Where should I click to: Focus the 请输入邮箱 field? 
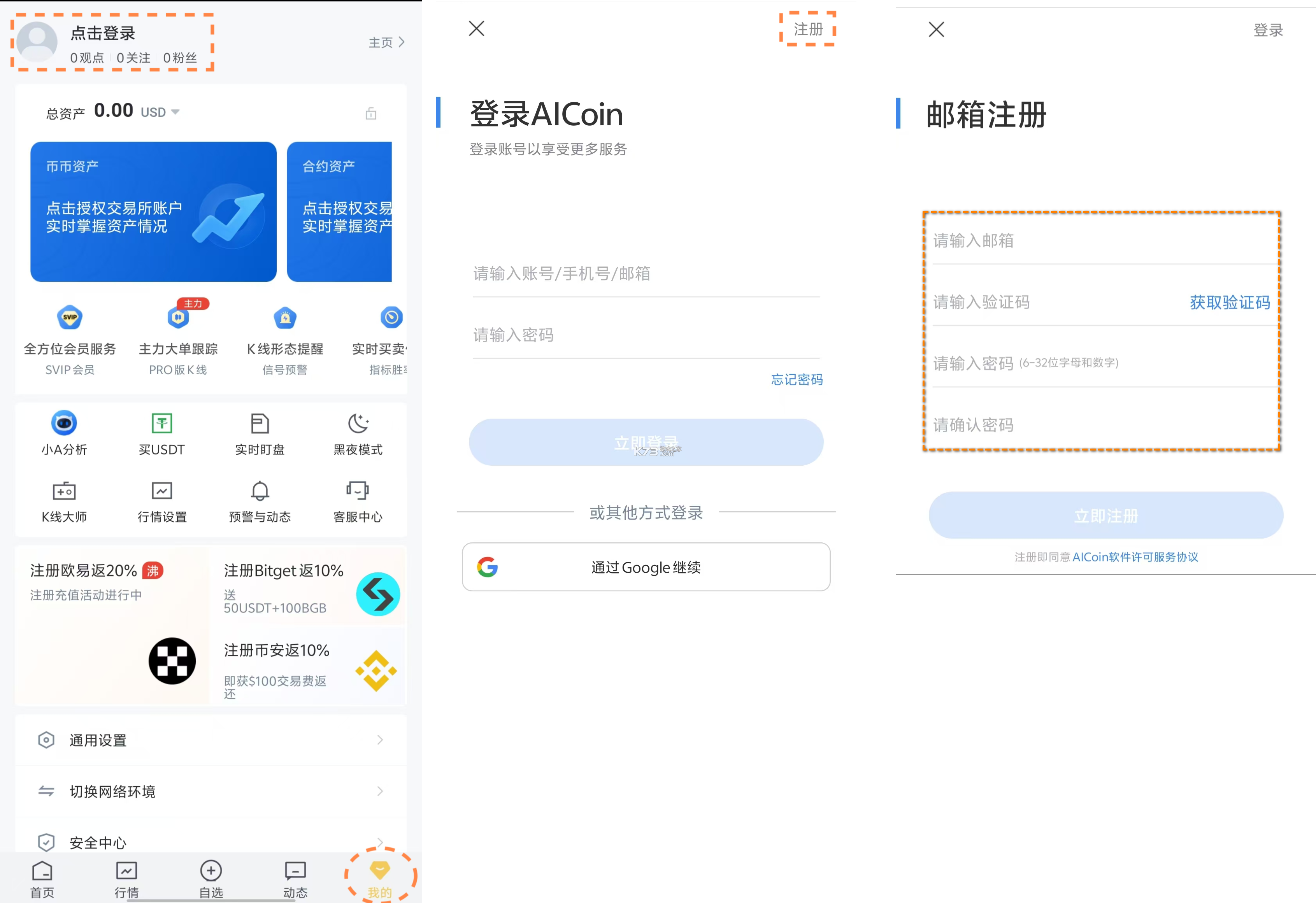[1105, 241]
